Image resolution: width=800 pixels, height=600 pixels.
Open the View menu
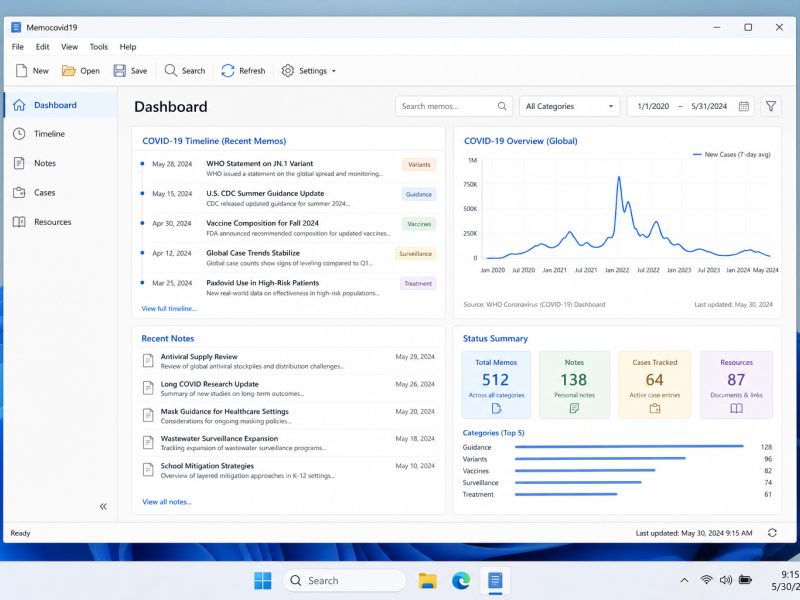click(x=69, y=46)
